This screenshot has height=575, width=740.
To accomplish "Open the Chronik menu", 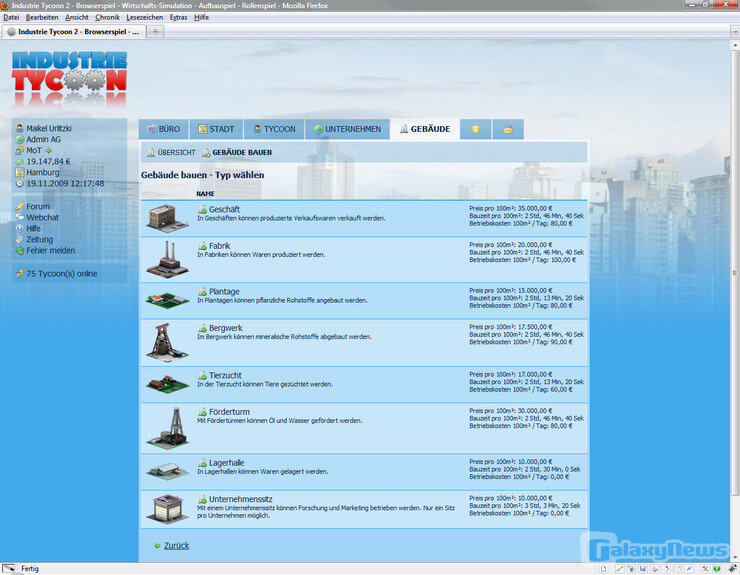I will point(107,17).
